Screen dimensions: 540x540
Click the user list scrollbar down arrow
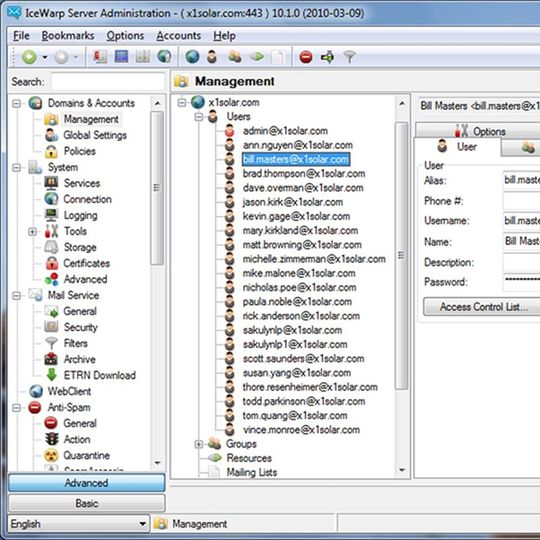402,470
